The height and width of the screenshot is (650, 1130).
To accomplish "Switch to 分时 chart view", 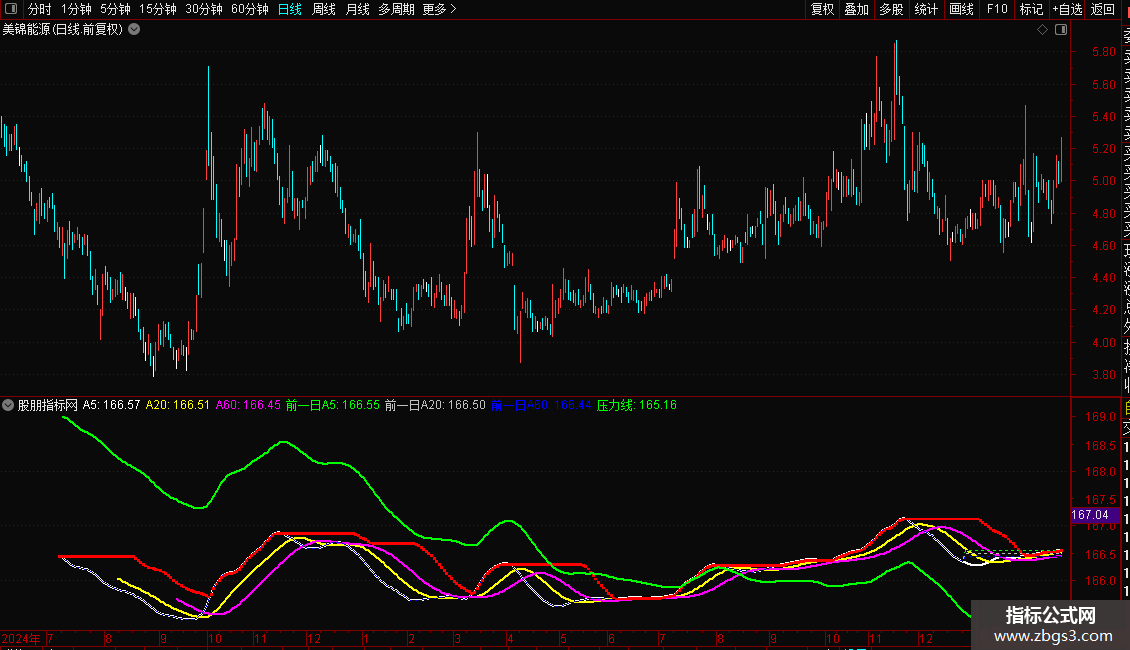I will [40, 9].
